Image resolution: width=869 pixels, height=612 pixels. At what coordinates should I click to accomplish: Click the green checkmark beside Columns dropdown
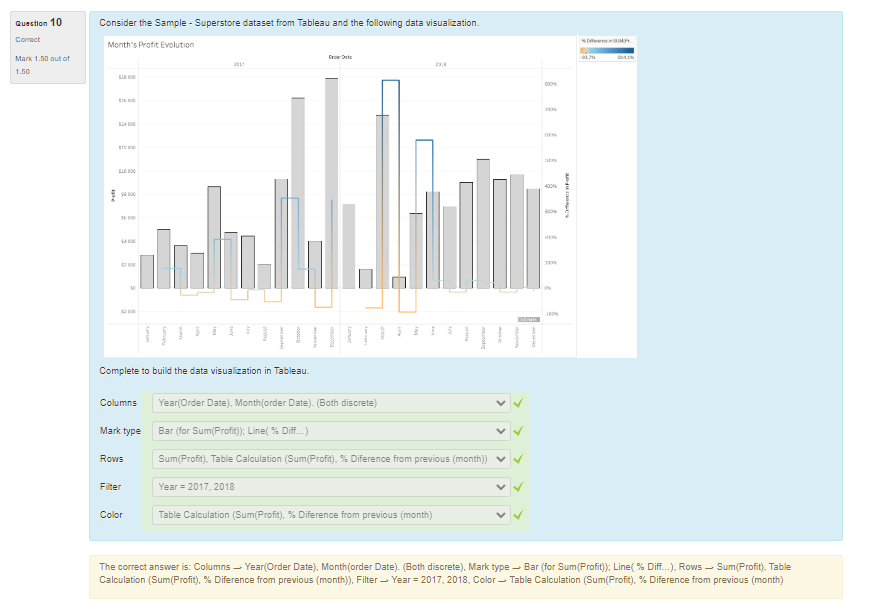tap(517, 403)
